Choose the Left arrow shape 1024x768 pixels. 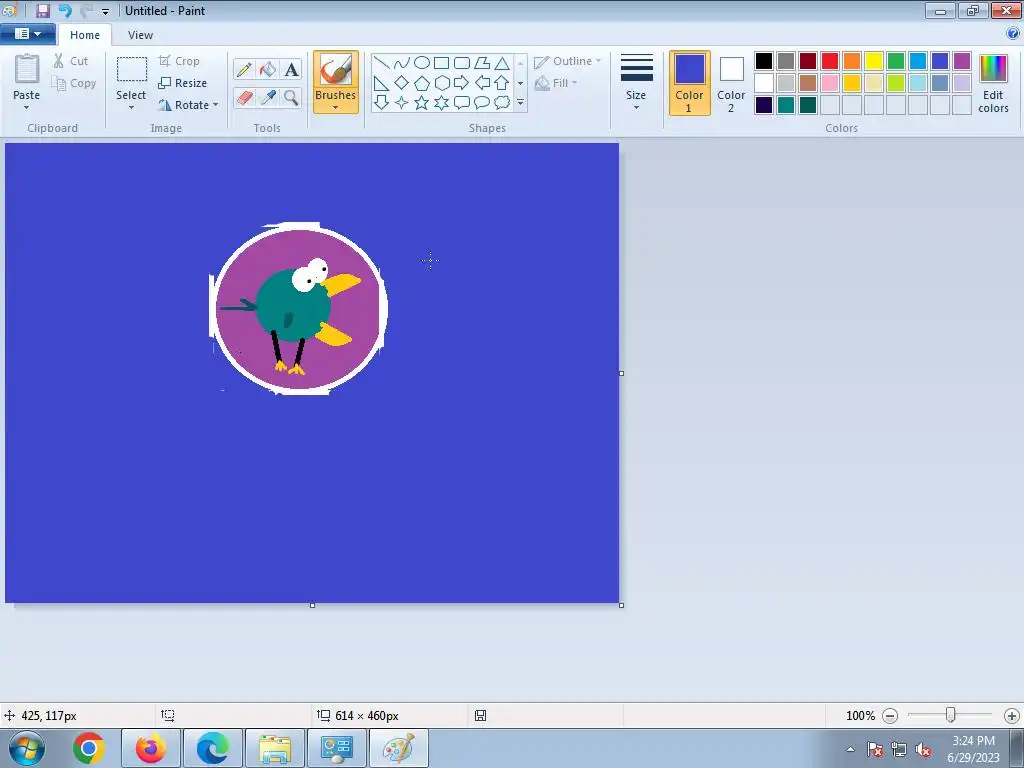[482, 83]
